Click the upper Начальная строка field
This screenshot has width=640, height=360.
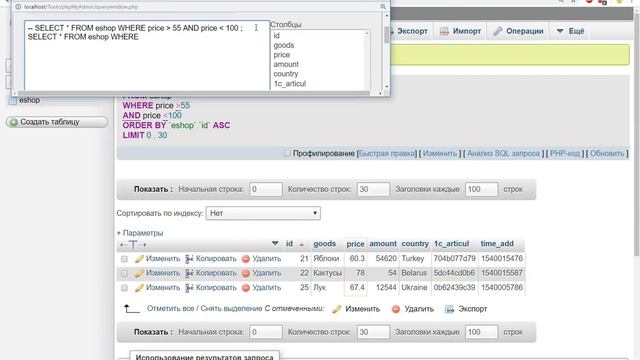point(266,189)
